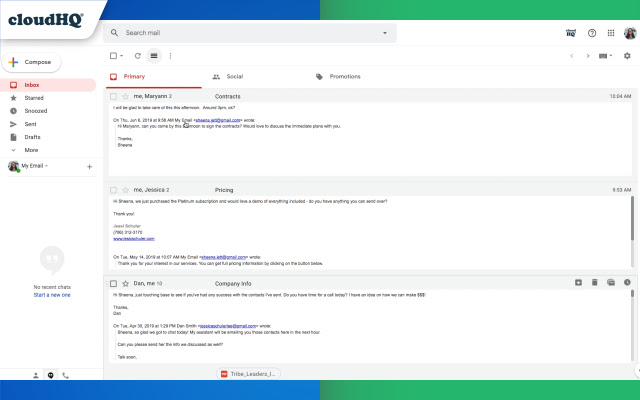This screenshot has width=640, height=400.
Task: Archive the Company Info email
Action: pos(579,282)
